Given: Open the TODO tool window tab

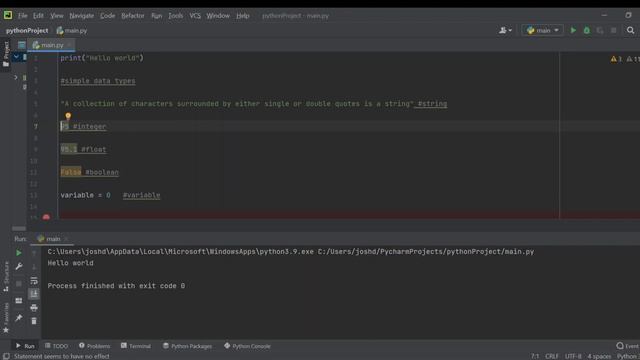Looking at the screenshot, I should click(56, 346).
